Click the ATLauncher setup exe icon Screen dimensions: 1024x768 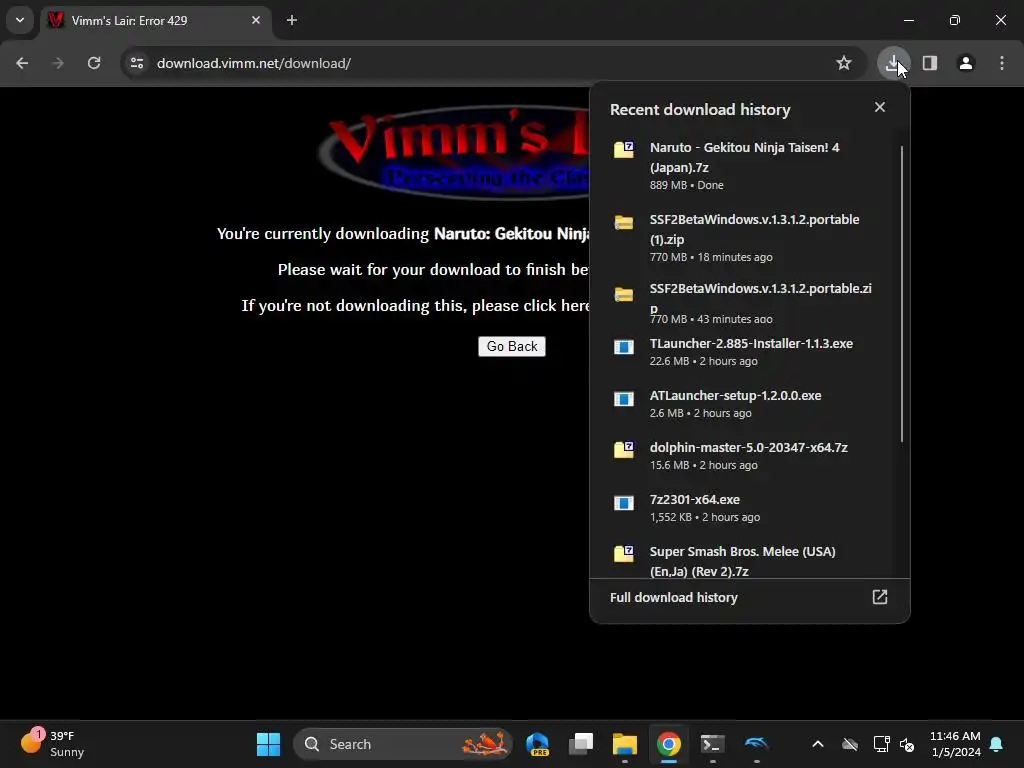[x=624, y=398]
